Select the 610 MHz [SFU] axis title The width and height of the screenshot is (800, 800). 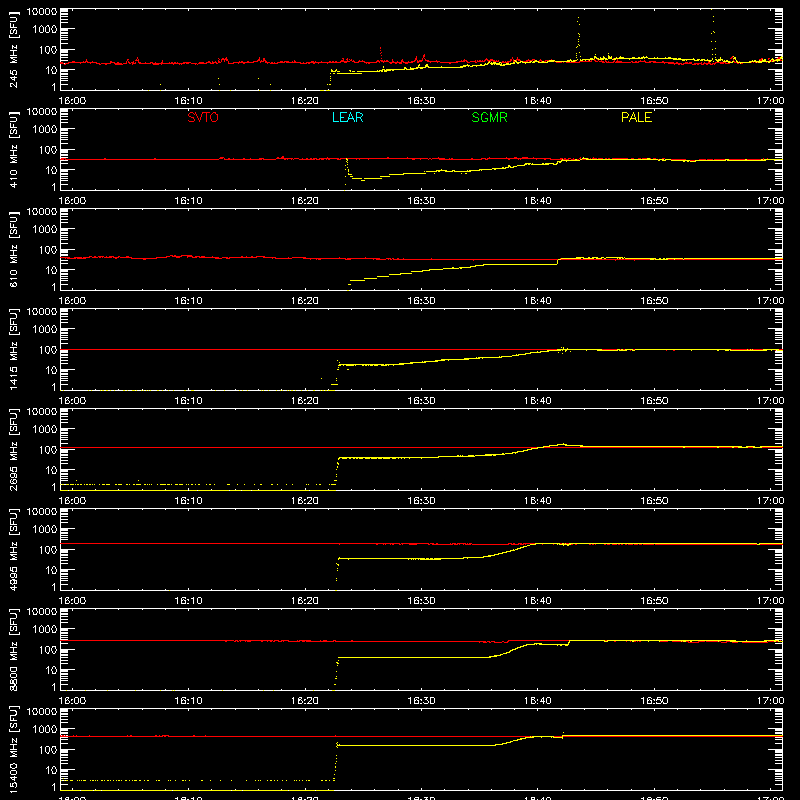pos(14,250)
